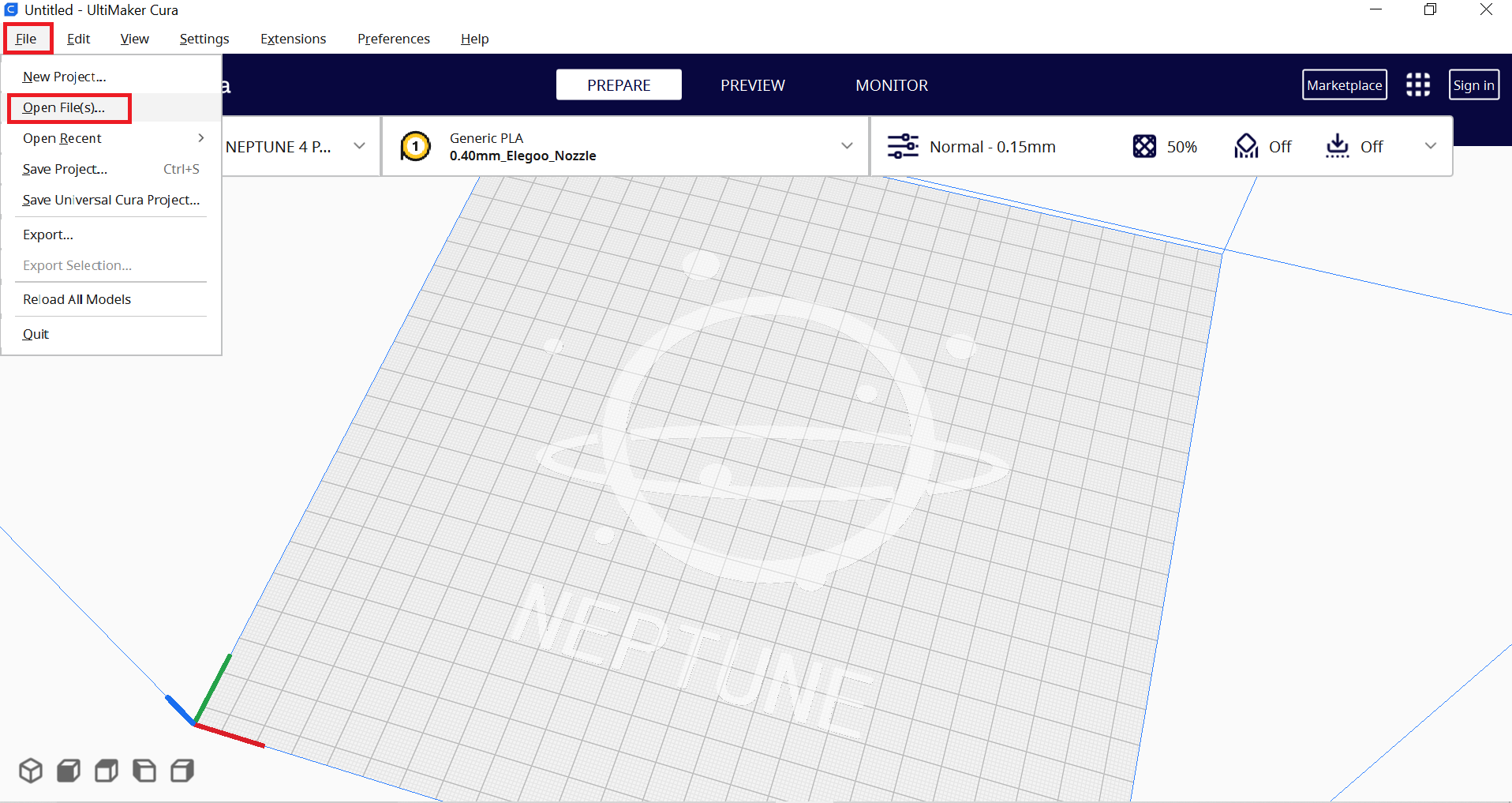Switch to the PREVIEW stage
Image resolution: width=1512 pixels, height=803 pixels.
click(753, 84)
